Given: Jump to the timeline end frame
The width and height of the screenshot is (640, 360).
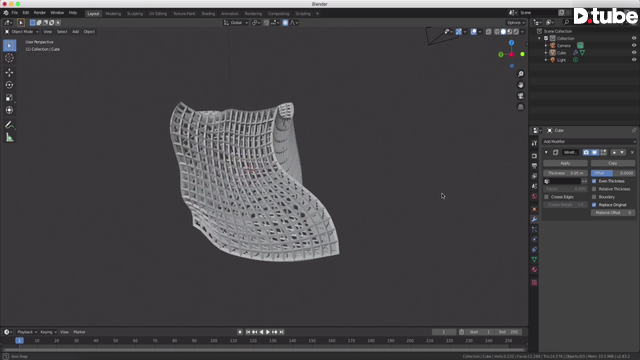Looking at the screenshot, I should [281, 332].
